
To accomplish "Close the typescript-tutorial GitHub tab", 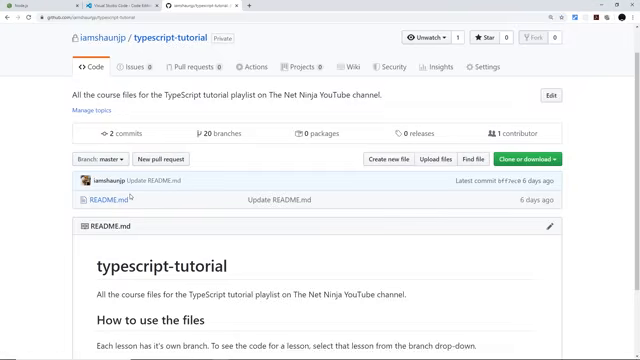I will [236, 6].
